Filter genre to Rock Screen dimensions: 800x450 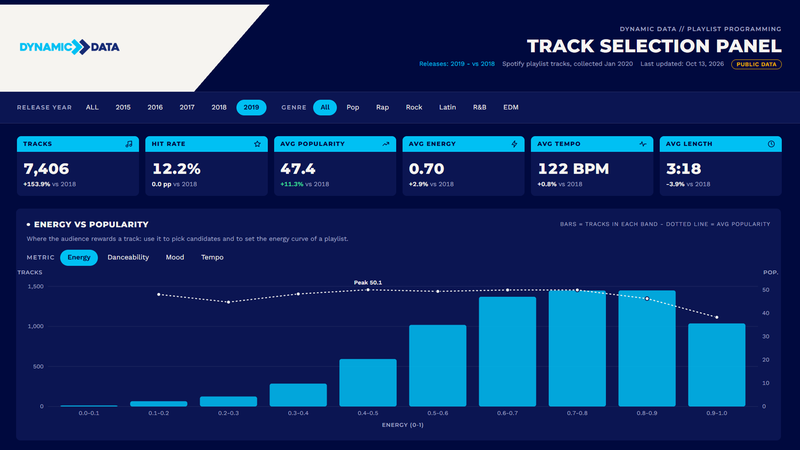tap(414, 107)
